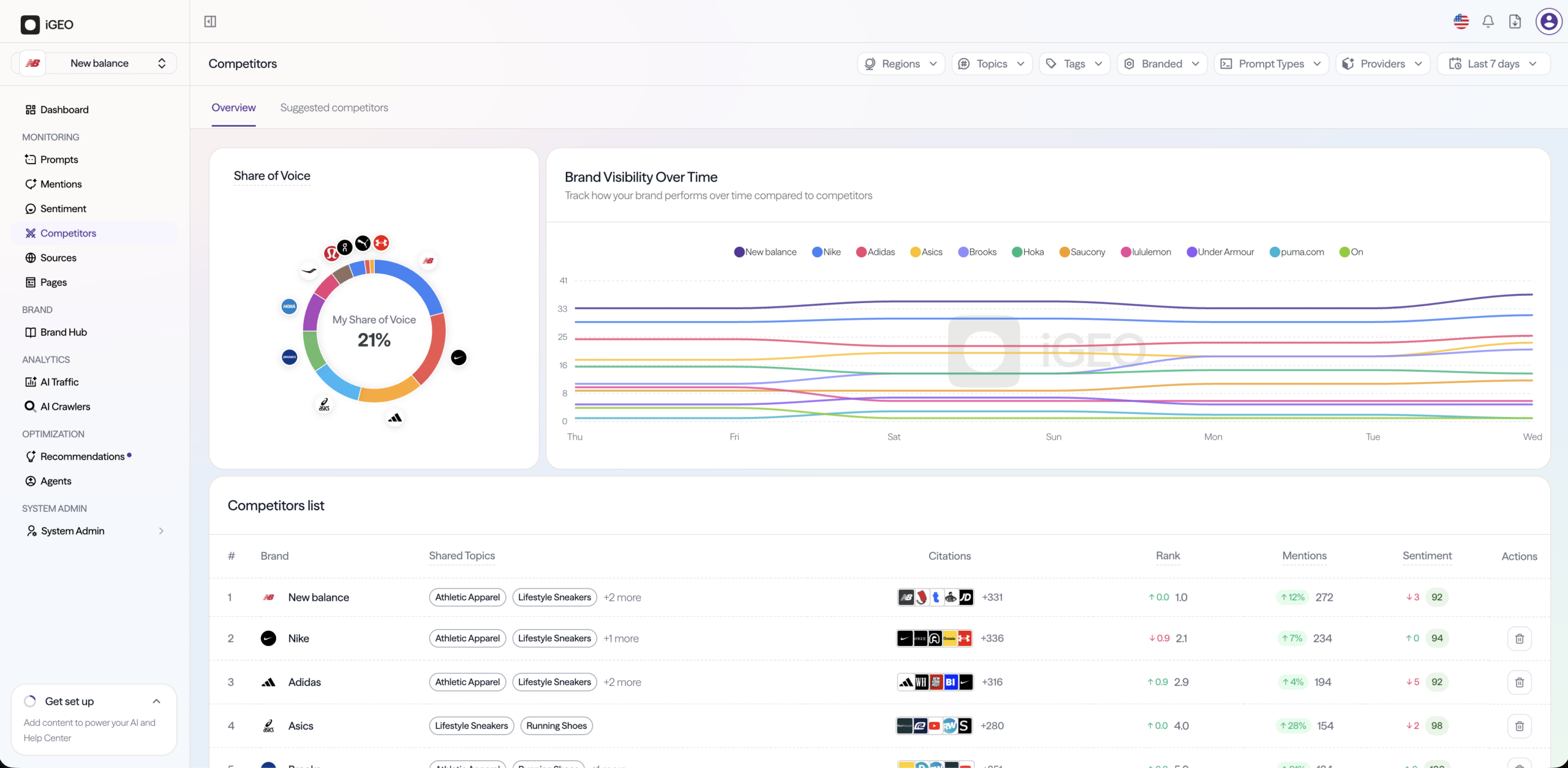Click the Adidas logo on the donut chart
1568x768 pixels.
click(395, 418)
